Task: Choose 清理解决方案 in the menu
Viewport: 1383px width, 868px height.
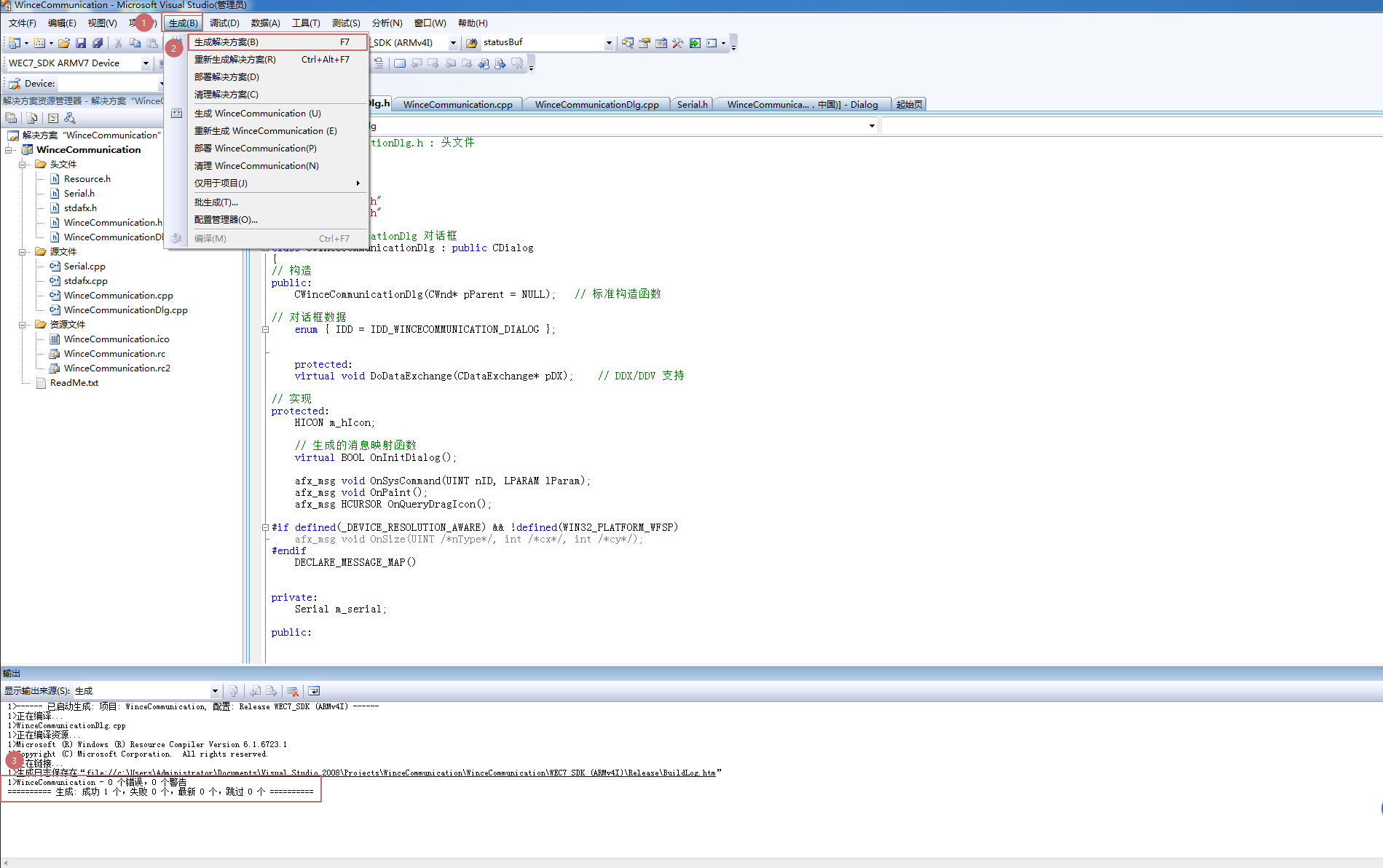Action: coord(226,95)
